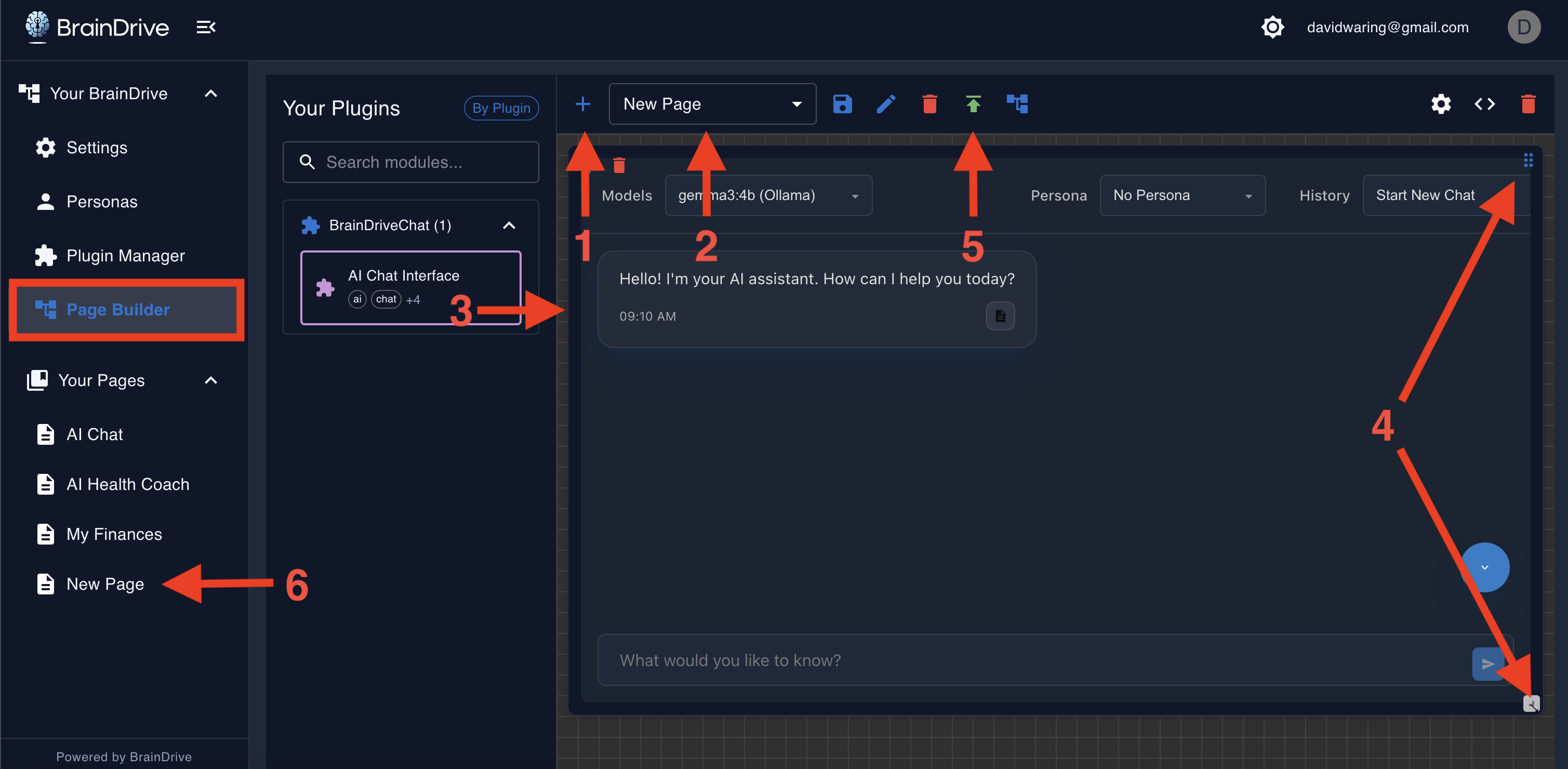The height and width of the screenshot is (769, 1568).
Task: Click the plus icon to add page
Action: click(x=582, y=104)
